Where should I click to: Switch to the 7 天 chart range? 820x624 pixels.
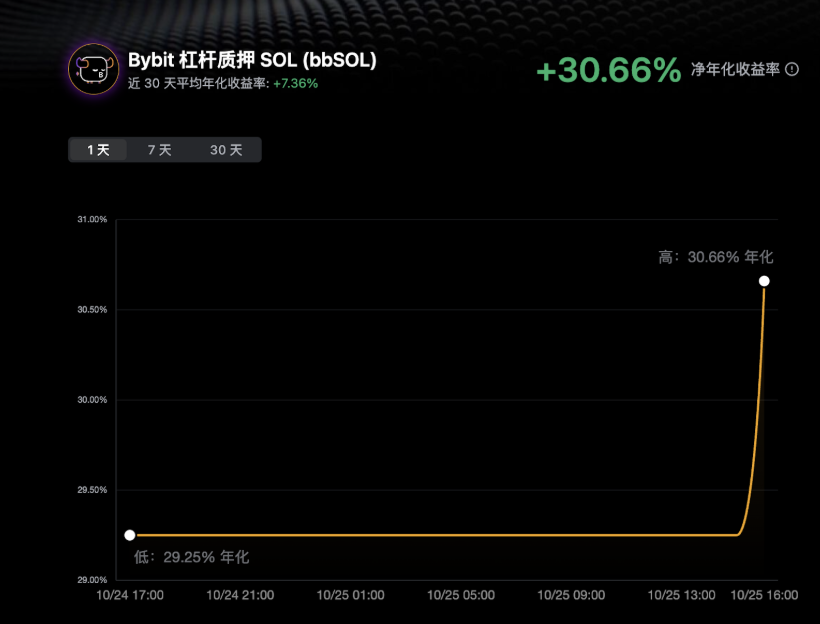tap(160, 150)
